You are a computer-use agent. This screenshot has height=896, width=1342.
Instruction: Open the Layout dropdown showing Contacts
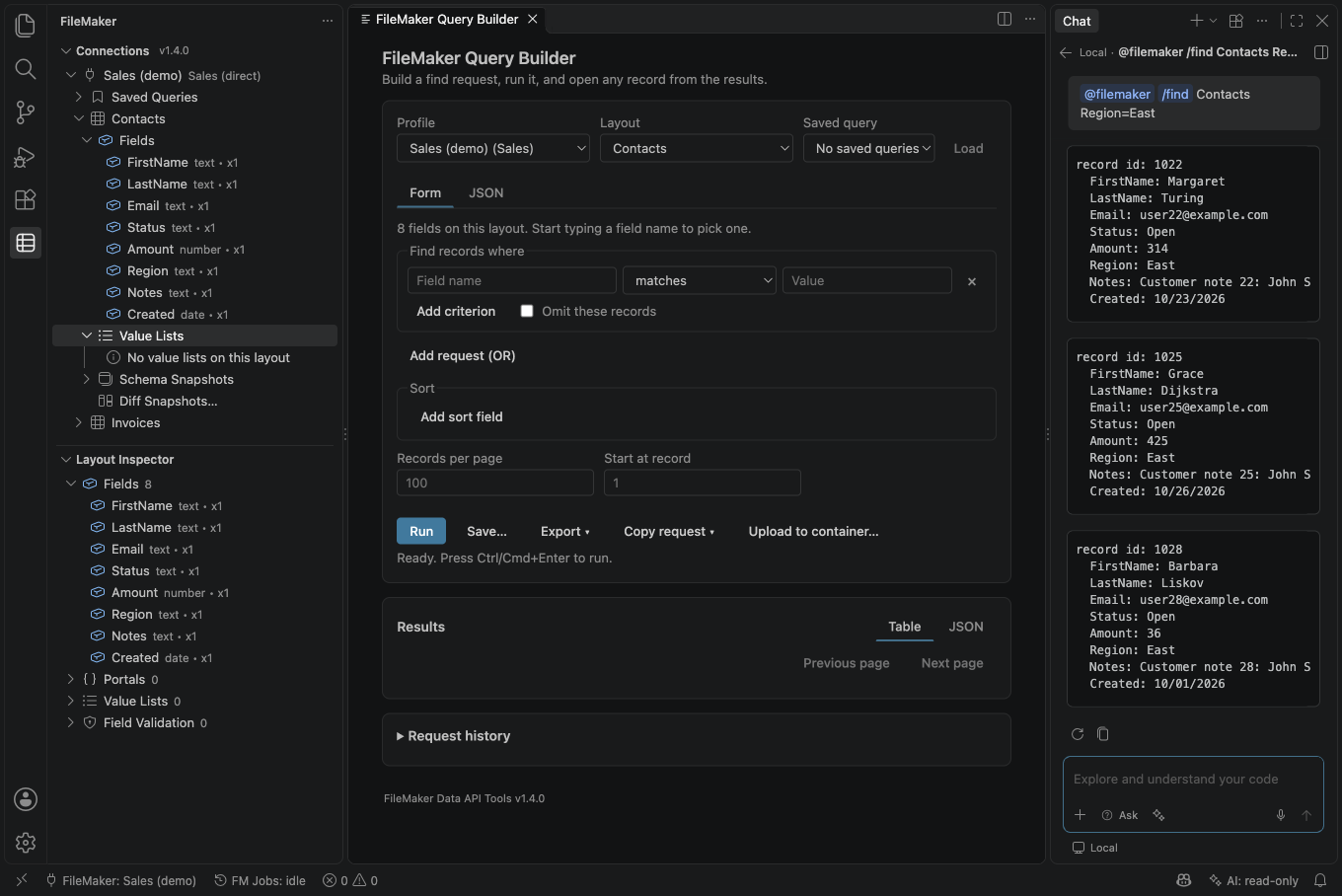697,149
